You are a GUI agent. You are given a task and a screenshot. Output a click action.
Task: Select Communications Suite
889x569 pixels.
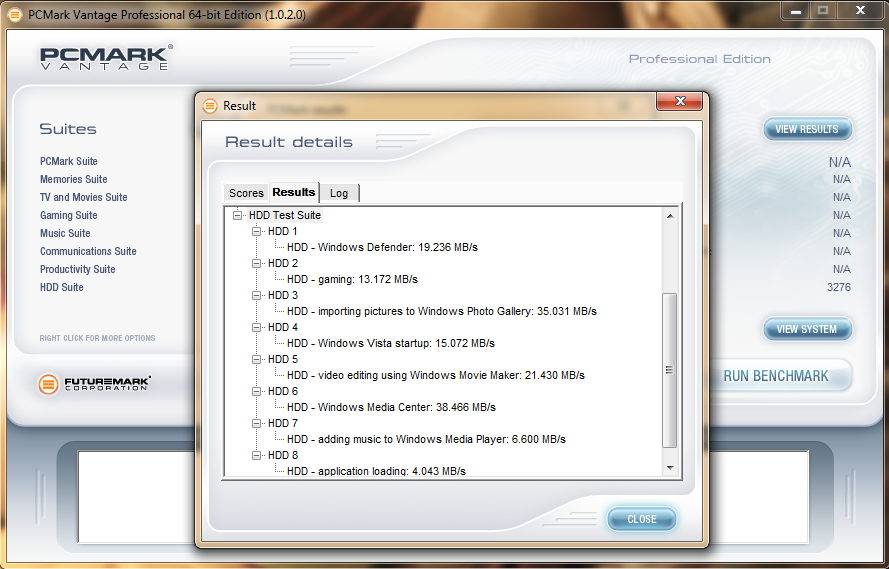pos(88,251)
